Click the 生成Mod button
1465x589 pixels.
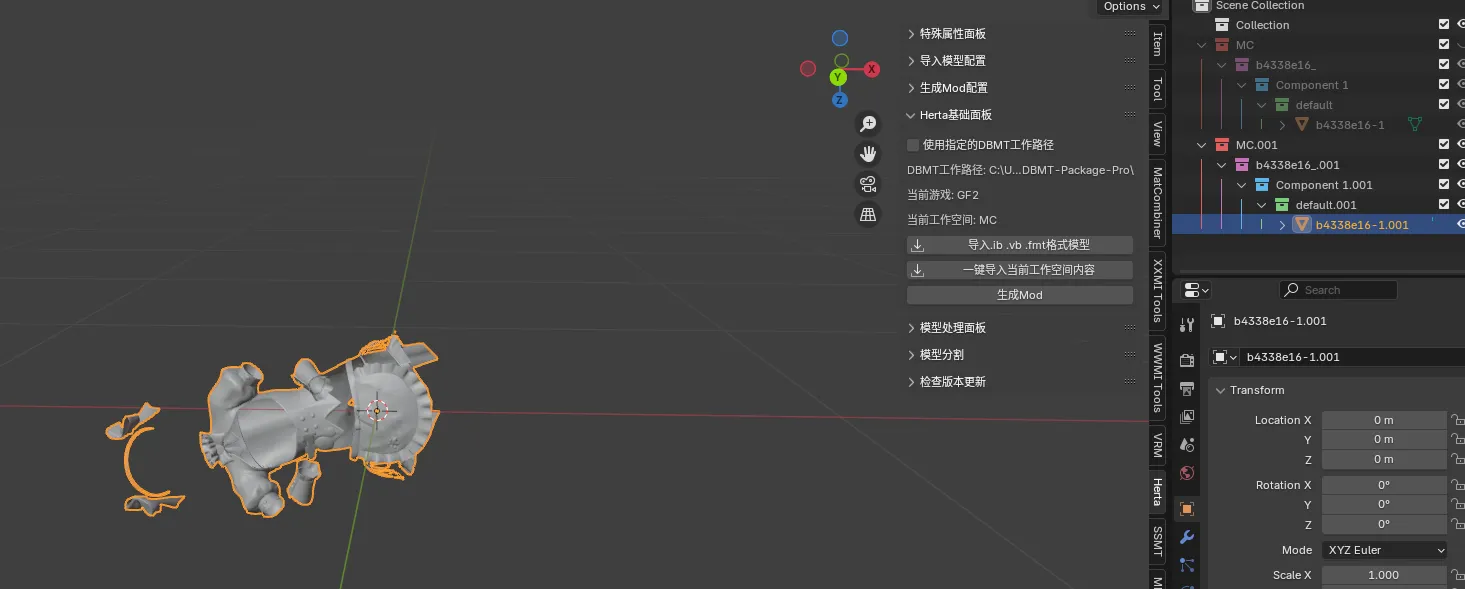coord(1020,295)
